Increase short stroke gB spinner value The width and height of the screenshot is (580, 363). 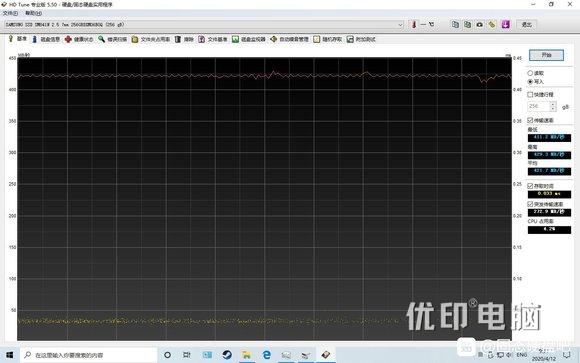click(x=553, y=104)
